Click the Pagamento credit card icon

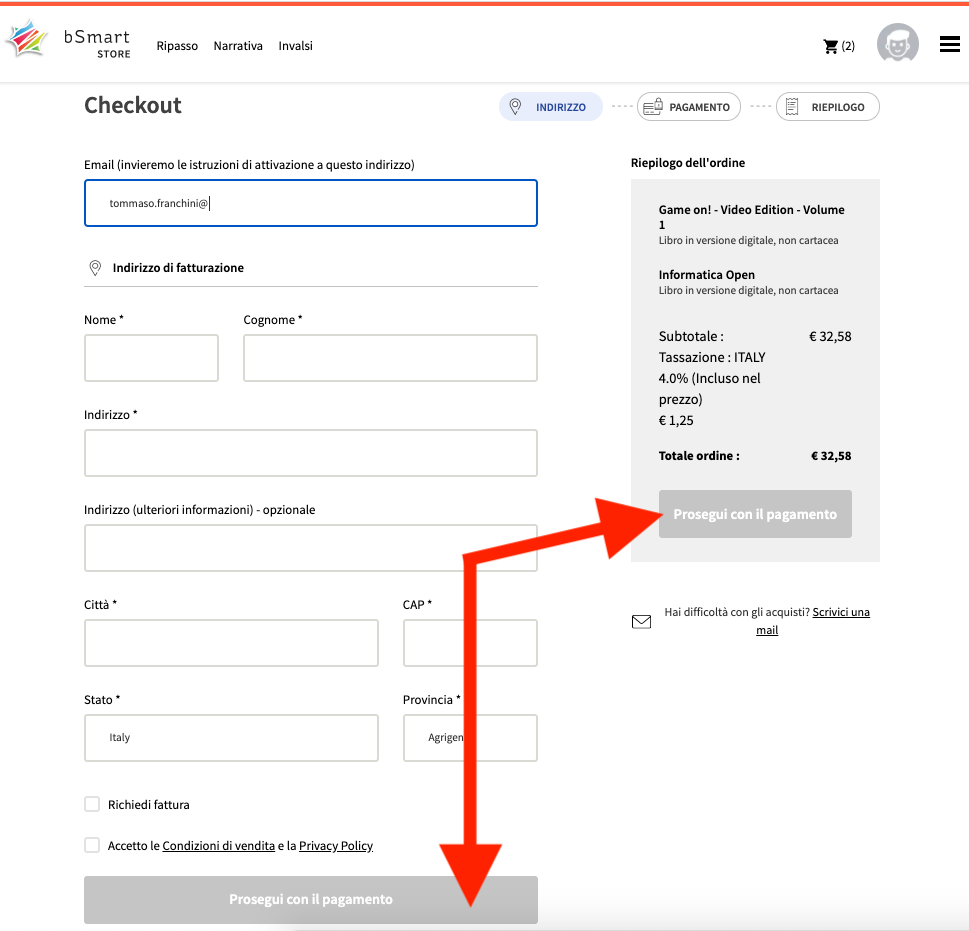[653, 107]
